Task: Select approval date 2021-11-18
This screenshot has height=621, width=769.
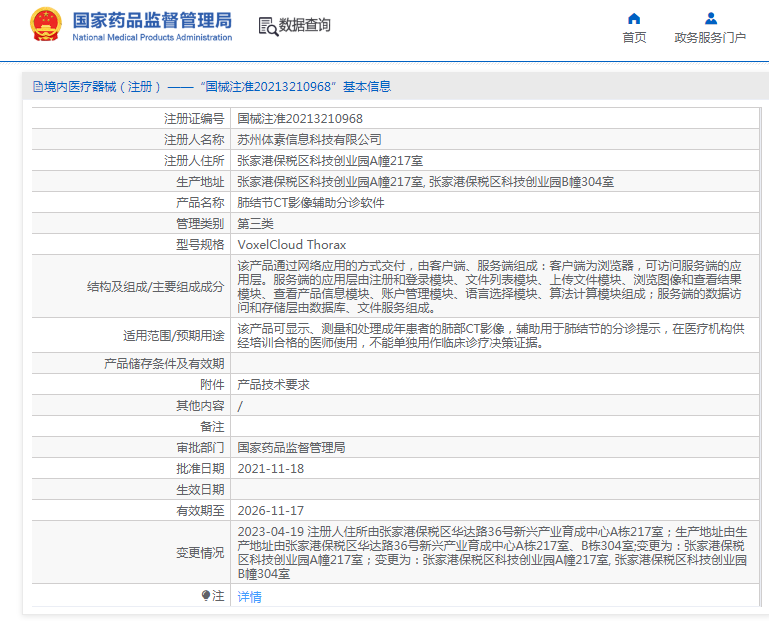Action: [271, 468]
